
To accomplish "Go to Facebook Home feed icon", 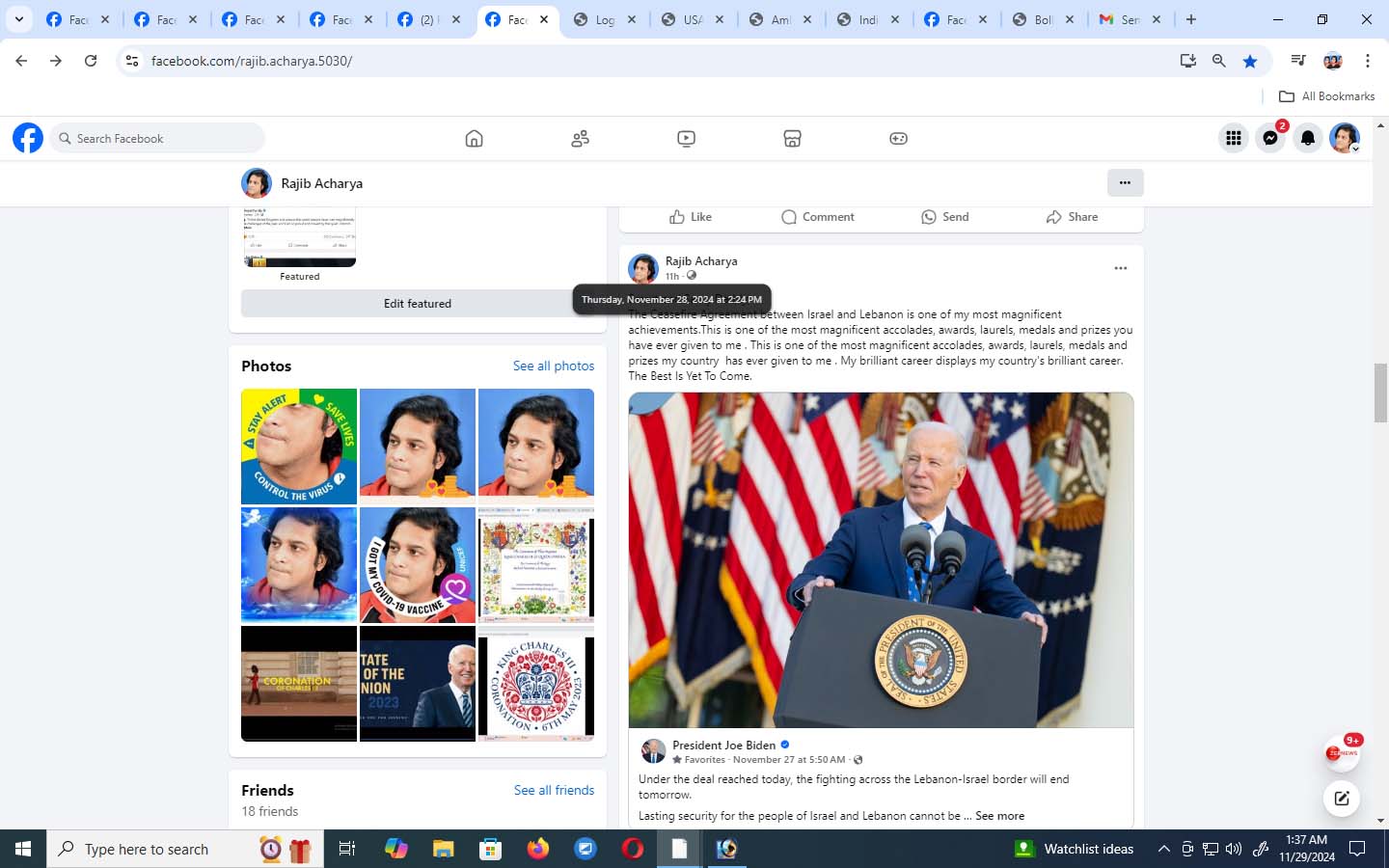I will (x=474, y=138).
